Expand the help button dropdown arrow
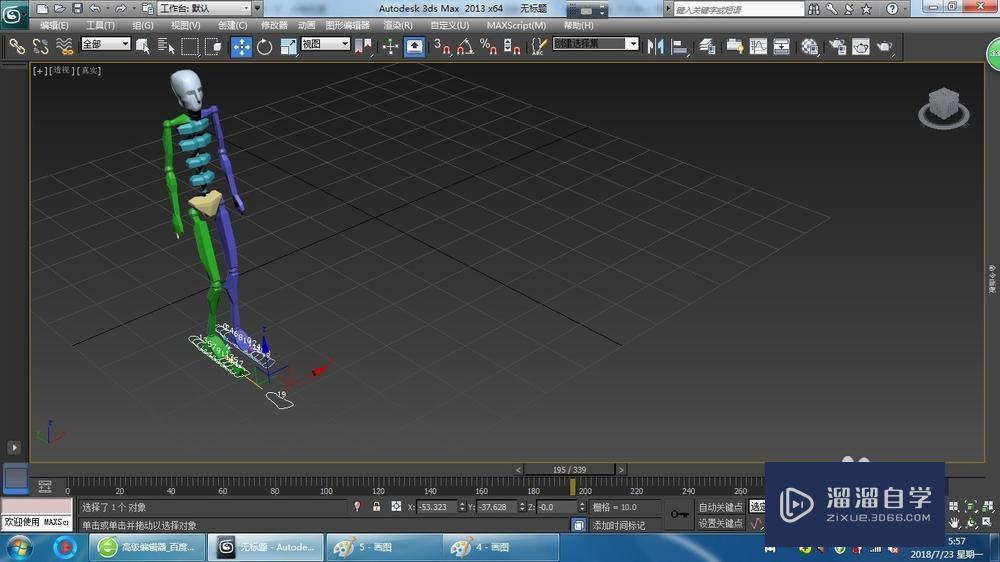 (905, 9)
